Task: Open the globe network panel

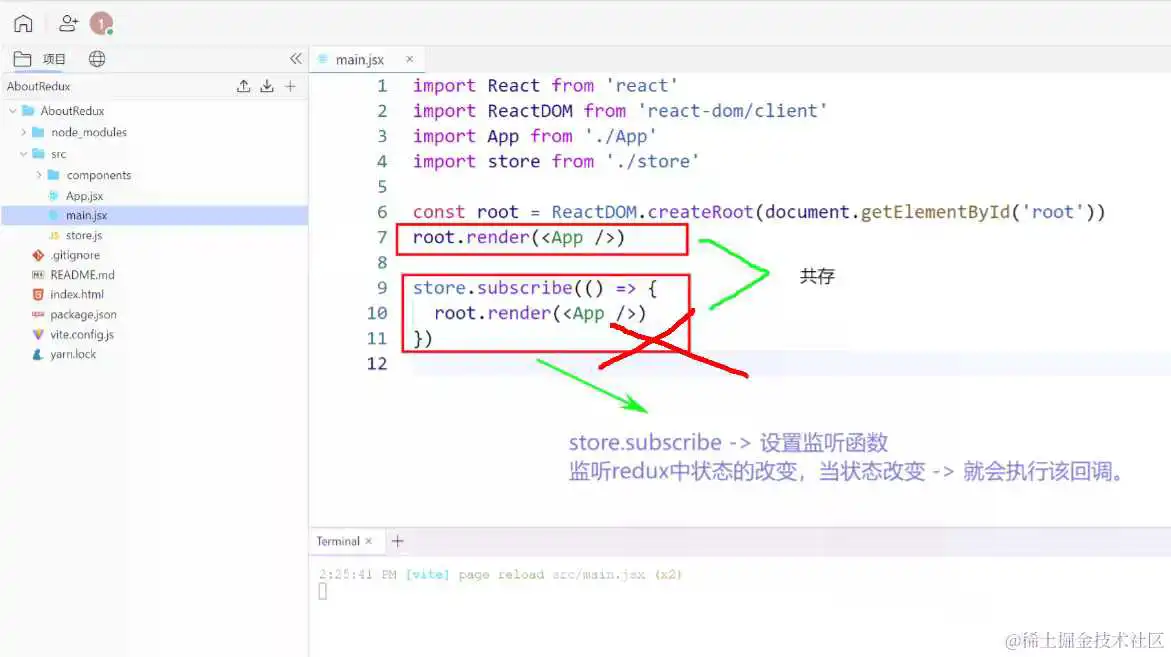Action: pos(97,59)
